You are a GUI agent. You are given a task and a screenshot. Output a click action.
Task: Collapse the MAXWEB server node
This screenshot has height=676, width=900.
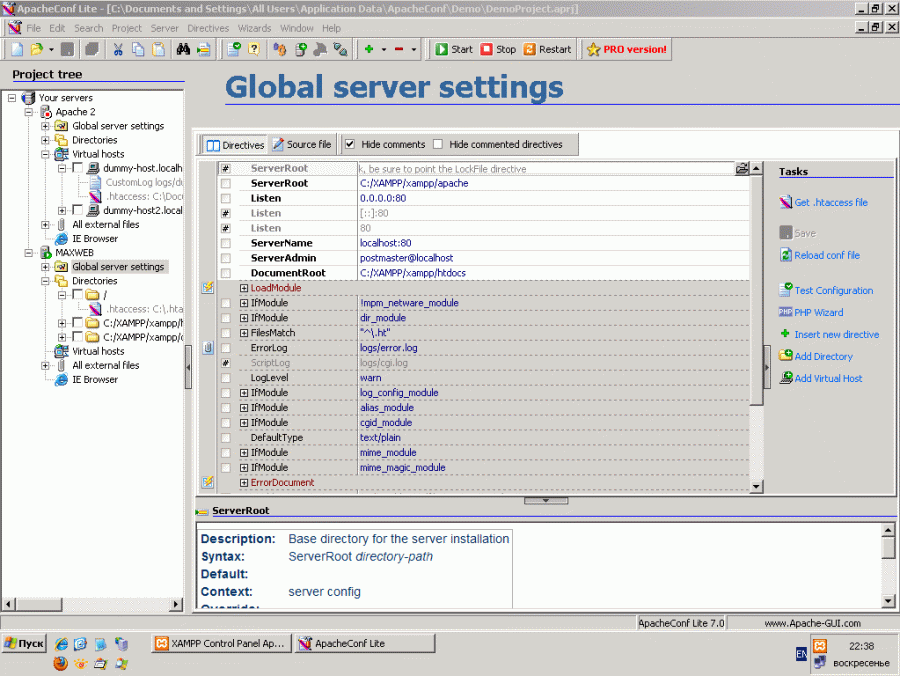tap(29, 252)
